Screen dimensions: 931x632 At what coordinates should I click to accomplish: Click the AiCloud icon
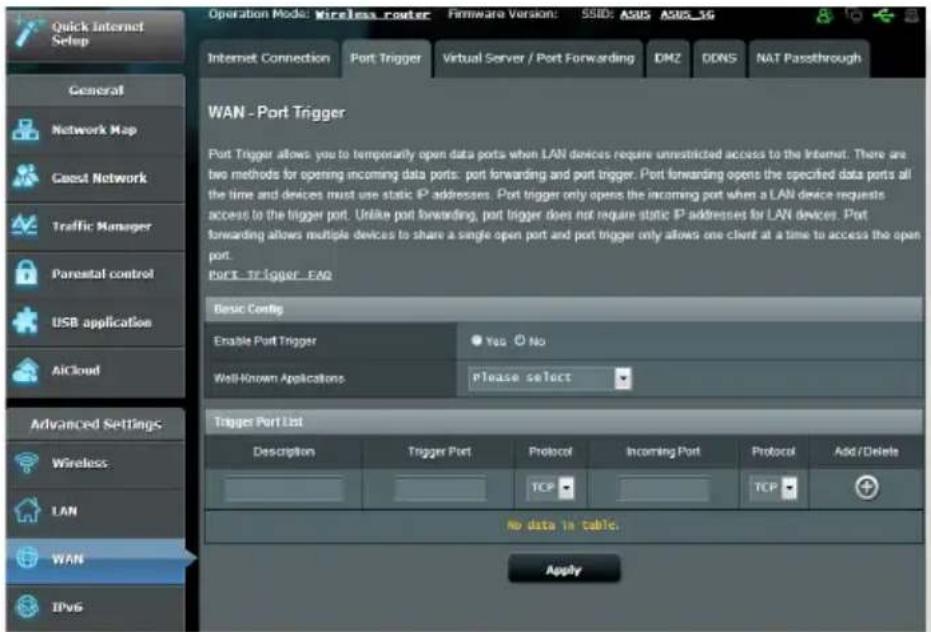[x=26, y=371]
